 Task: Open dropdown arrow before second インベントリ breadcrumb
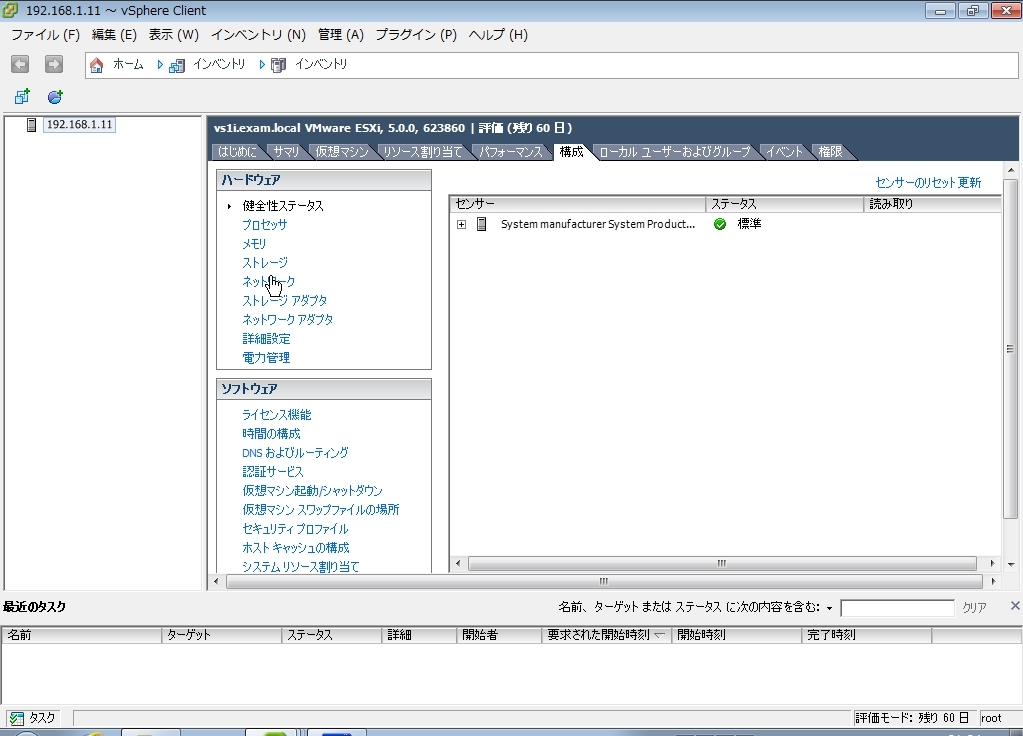(262, 65)
